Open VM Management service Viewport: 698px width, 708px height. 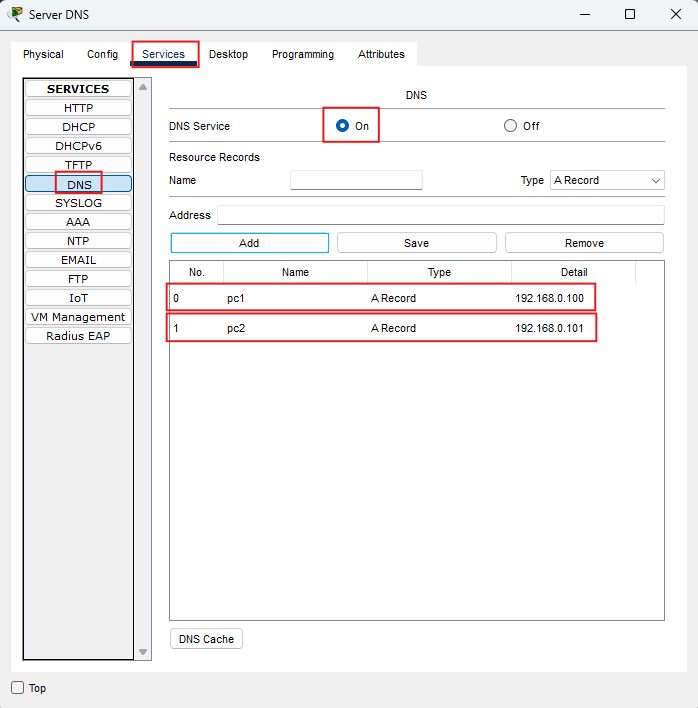click(x=79, y=317)
